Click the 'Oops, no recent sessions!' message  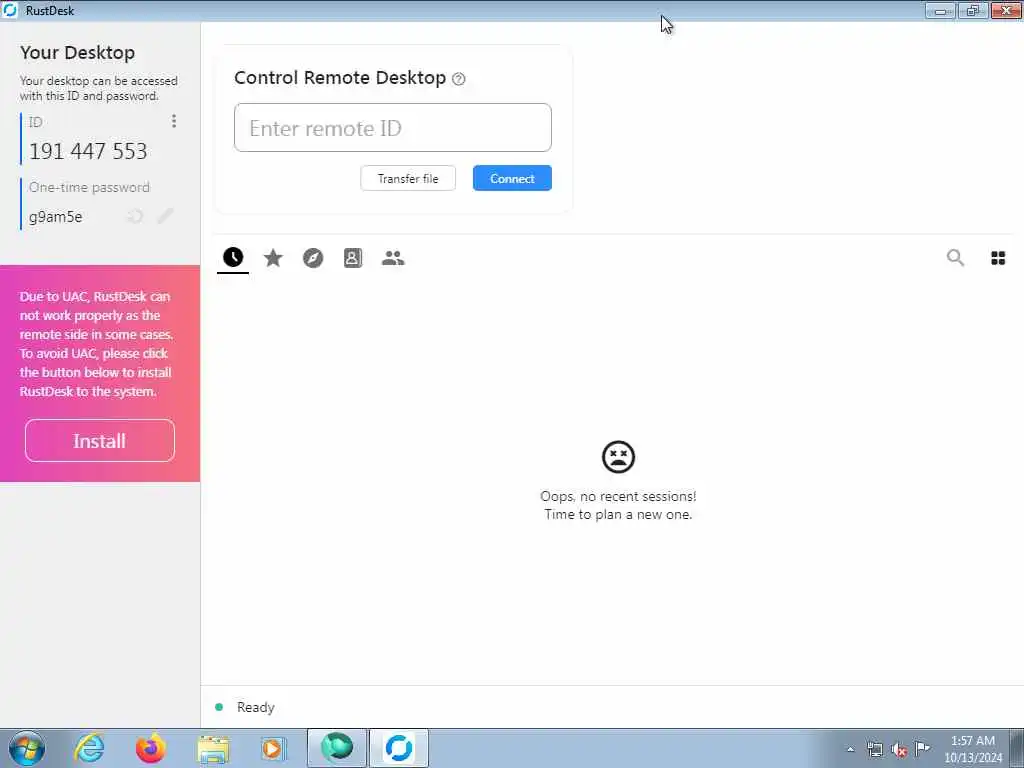point(618,496)
